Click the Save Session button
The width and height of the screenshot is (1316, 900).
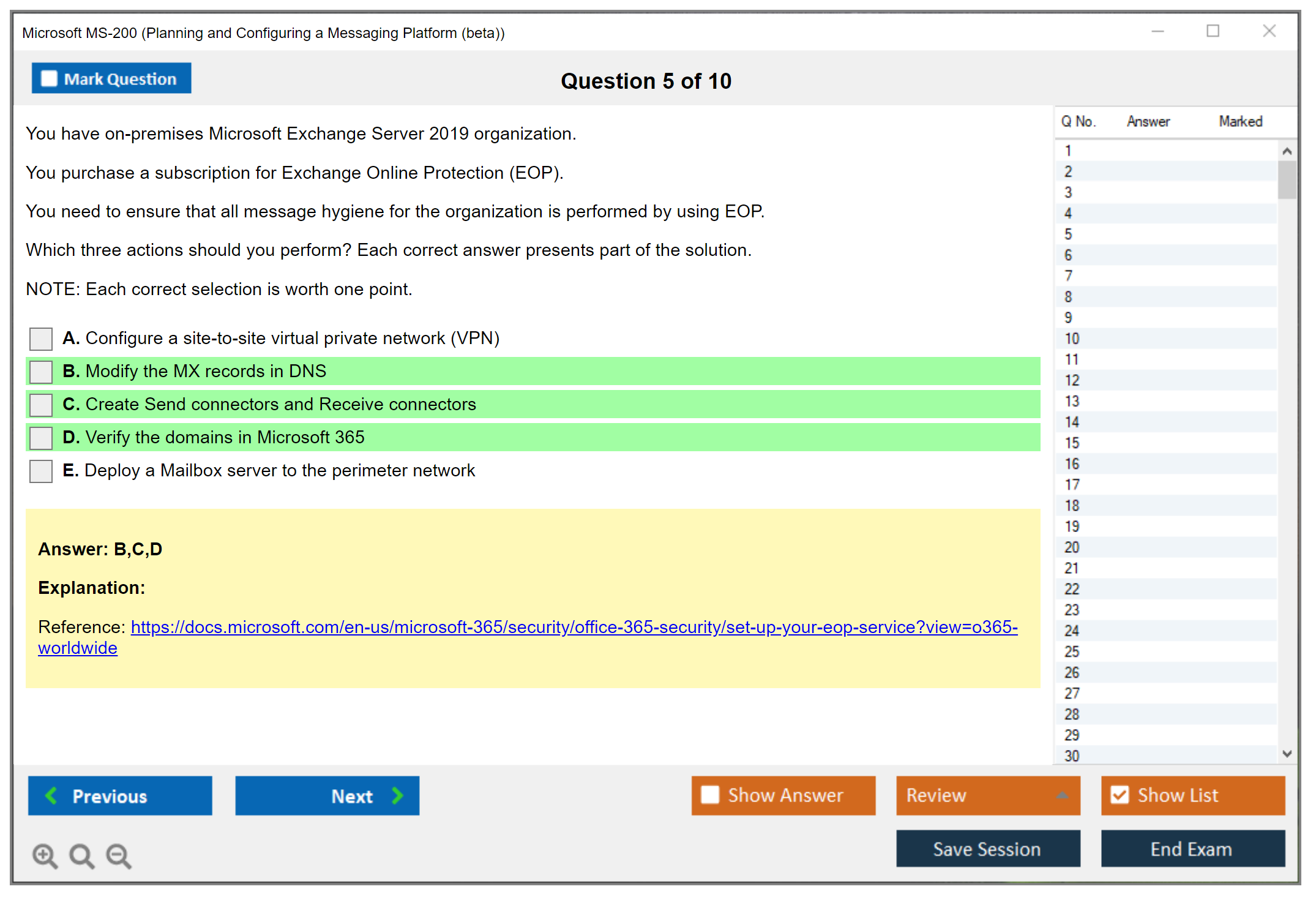tap(987, 849)
